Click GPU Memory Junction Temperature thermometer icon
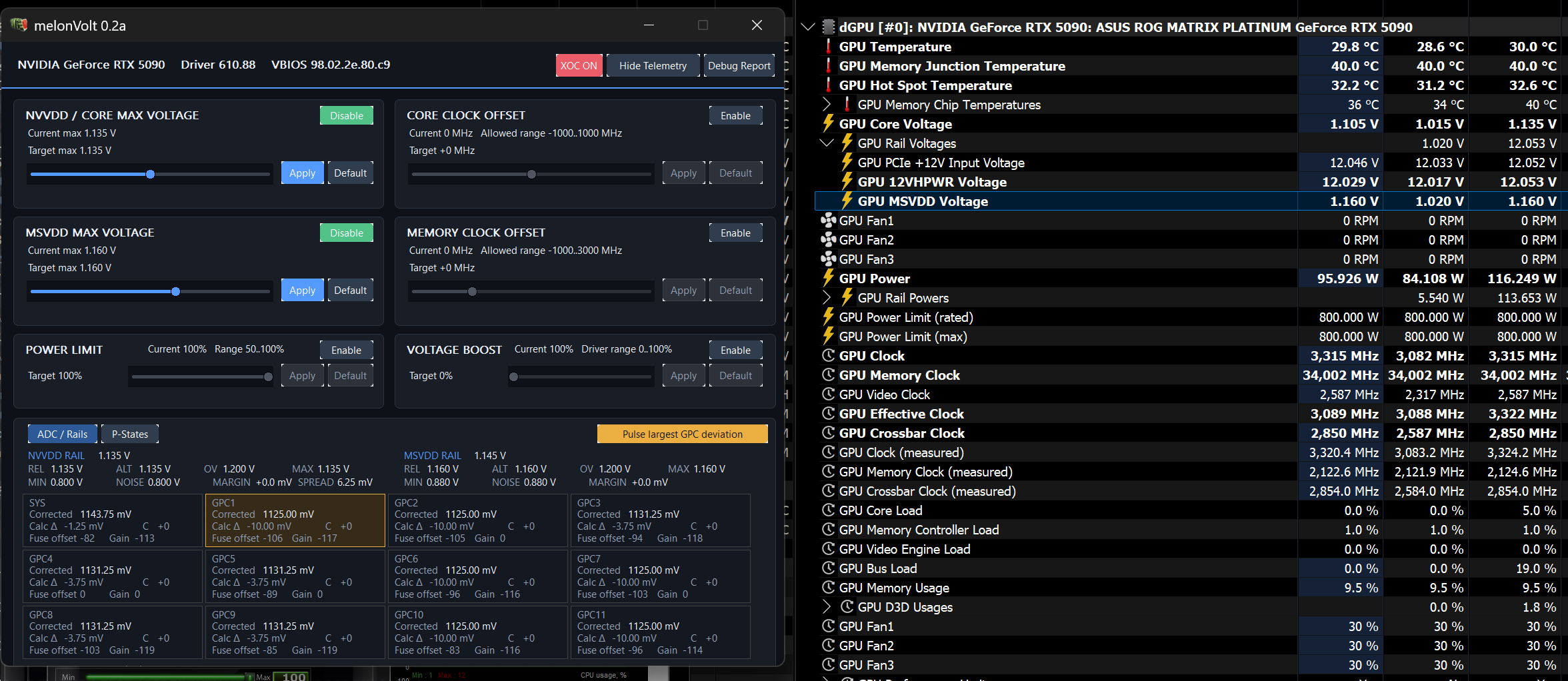 coord(828,66)
